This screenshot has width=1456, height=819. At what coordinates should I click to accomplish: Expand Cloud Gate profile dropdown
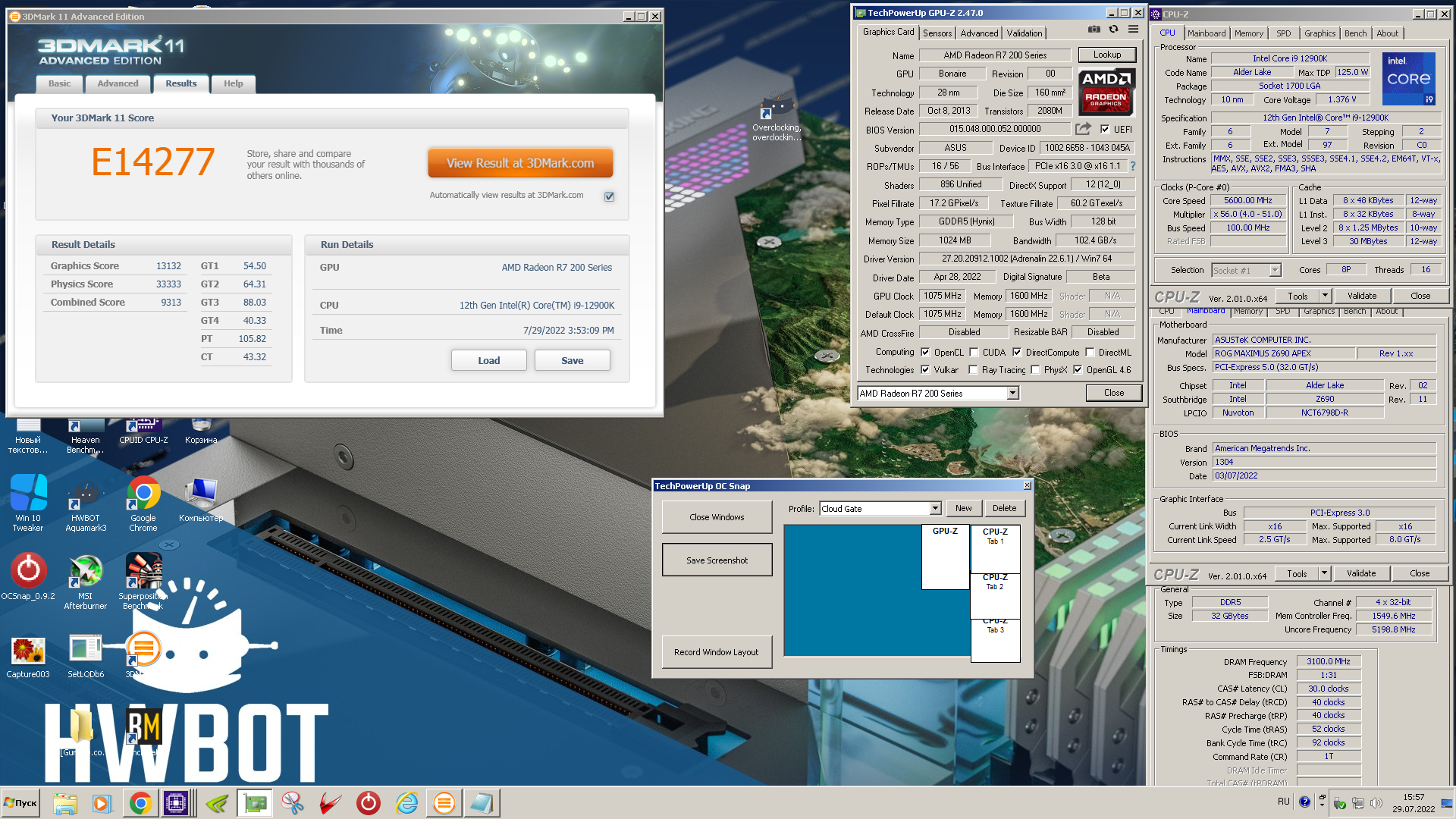[935, 509]
